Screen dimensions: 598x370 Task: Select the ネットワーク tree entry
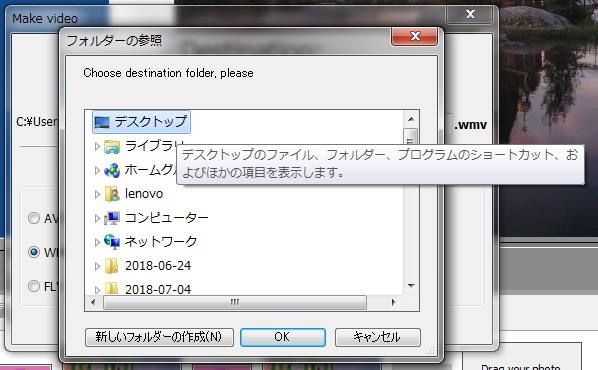click(x=161, y=242)
